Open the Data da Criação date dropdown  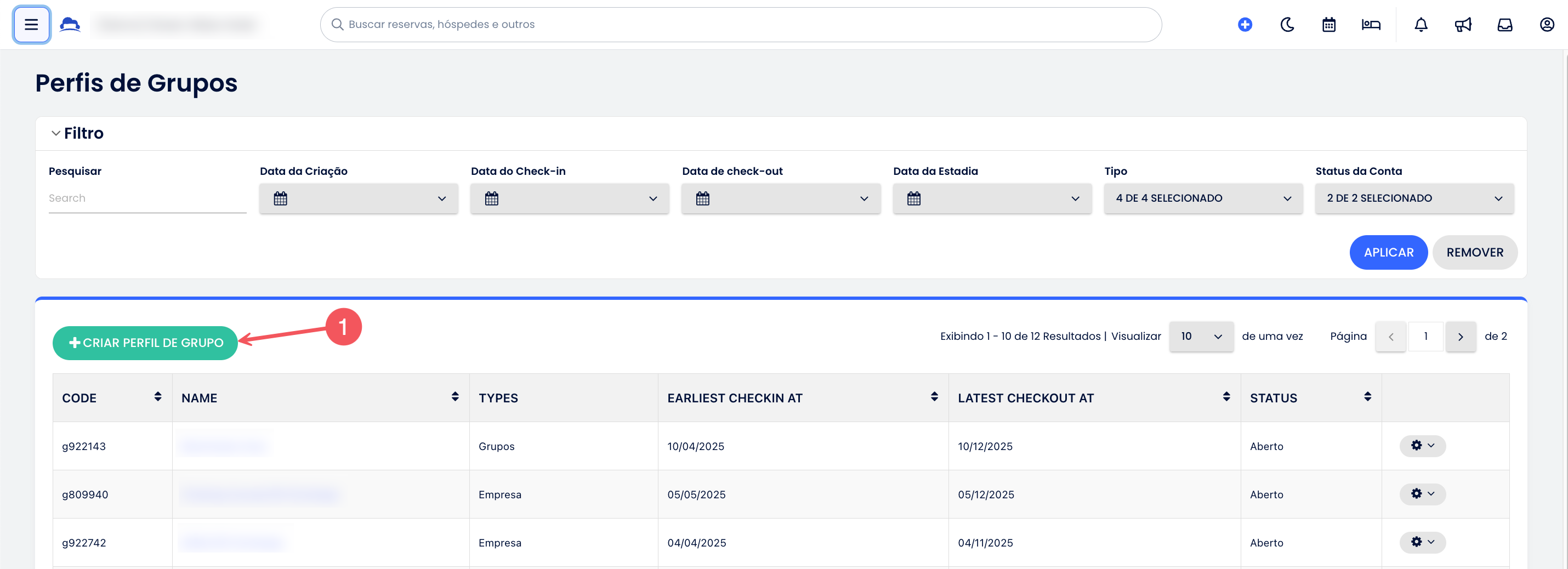point(359,198)
